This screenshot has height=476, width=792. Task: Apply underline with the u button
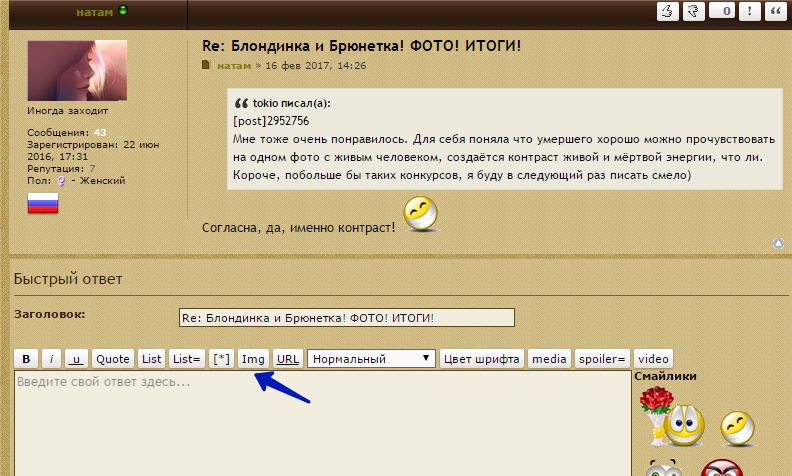[76, 359]
